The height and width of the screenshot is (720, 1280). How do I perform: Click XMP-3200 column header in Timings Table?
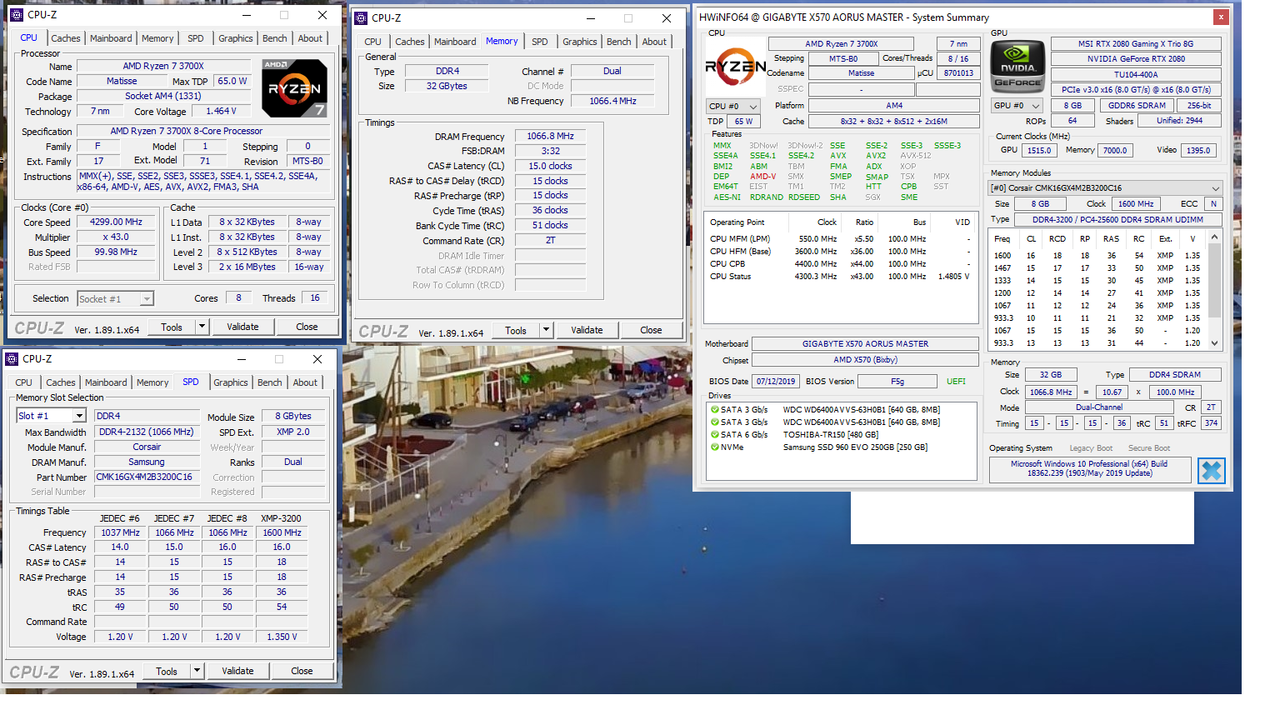tap(281, 518)
